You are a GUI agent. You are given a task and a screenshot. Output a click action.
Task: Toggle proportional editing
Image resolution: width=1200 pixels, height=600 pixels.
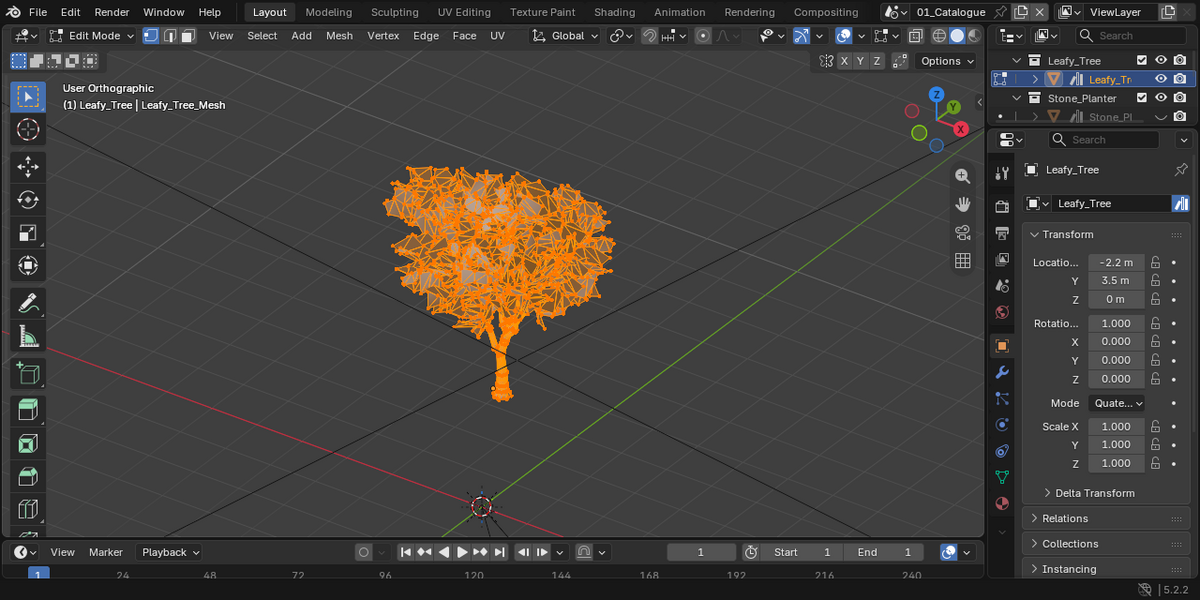tap(703, 35)
